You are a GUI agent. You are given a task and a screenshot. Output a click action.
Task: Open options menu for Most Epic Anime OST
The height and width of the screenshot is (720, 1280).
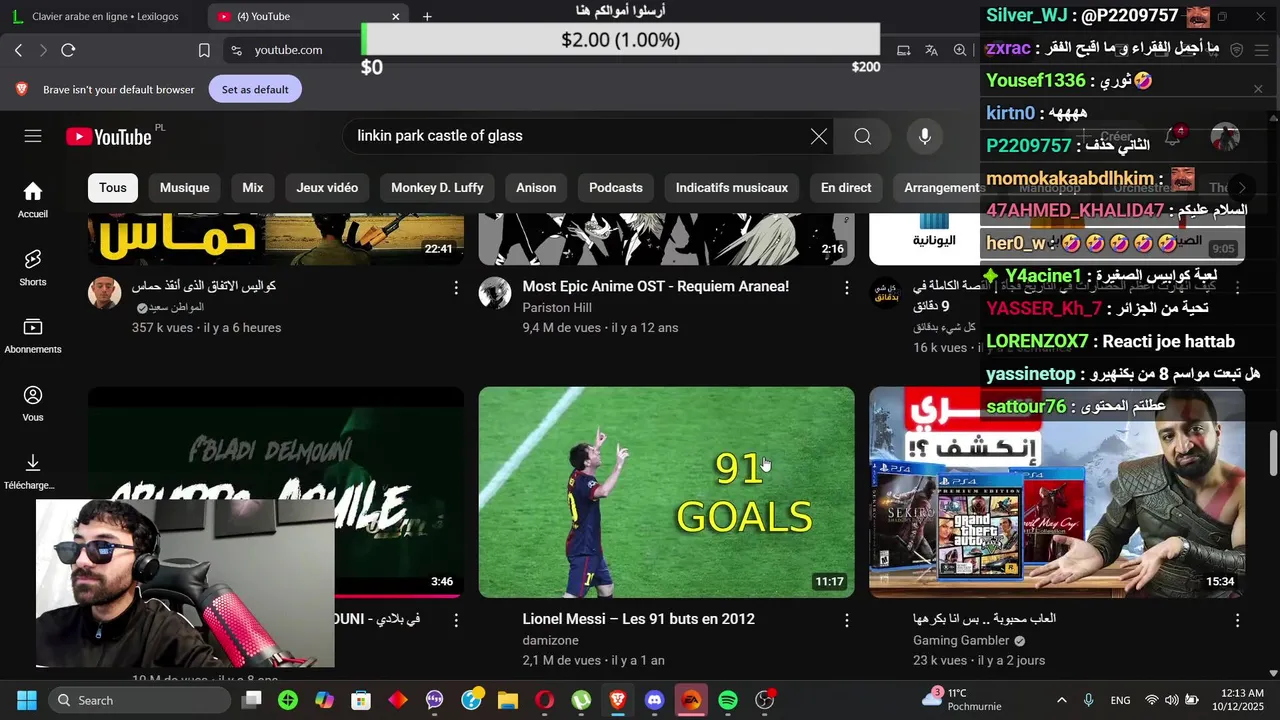click(846, 288)
